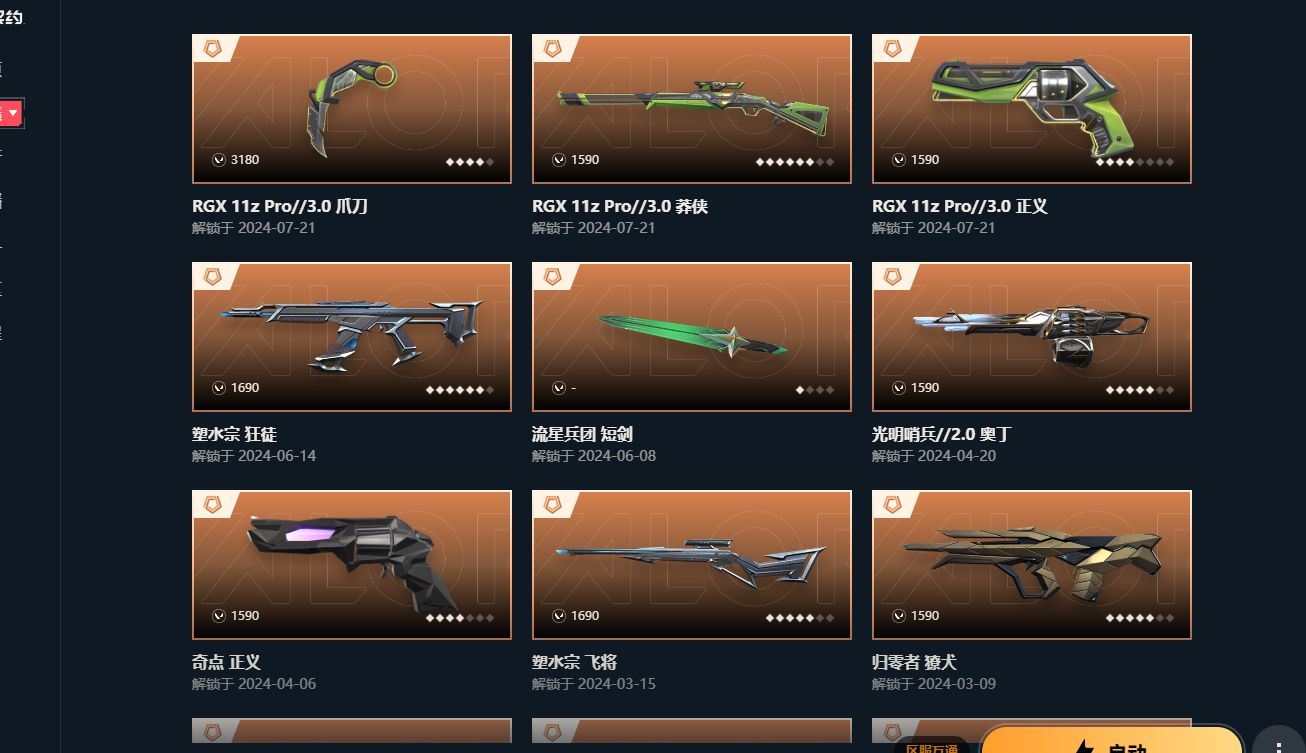Click the VP currency icon beside 3180

pyautogui.click(x=219, y=159)
